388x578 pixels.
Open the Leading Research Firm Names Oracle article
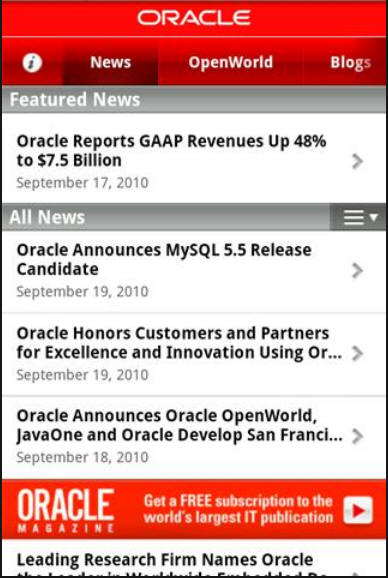[x=194, y=558]
